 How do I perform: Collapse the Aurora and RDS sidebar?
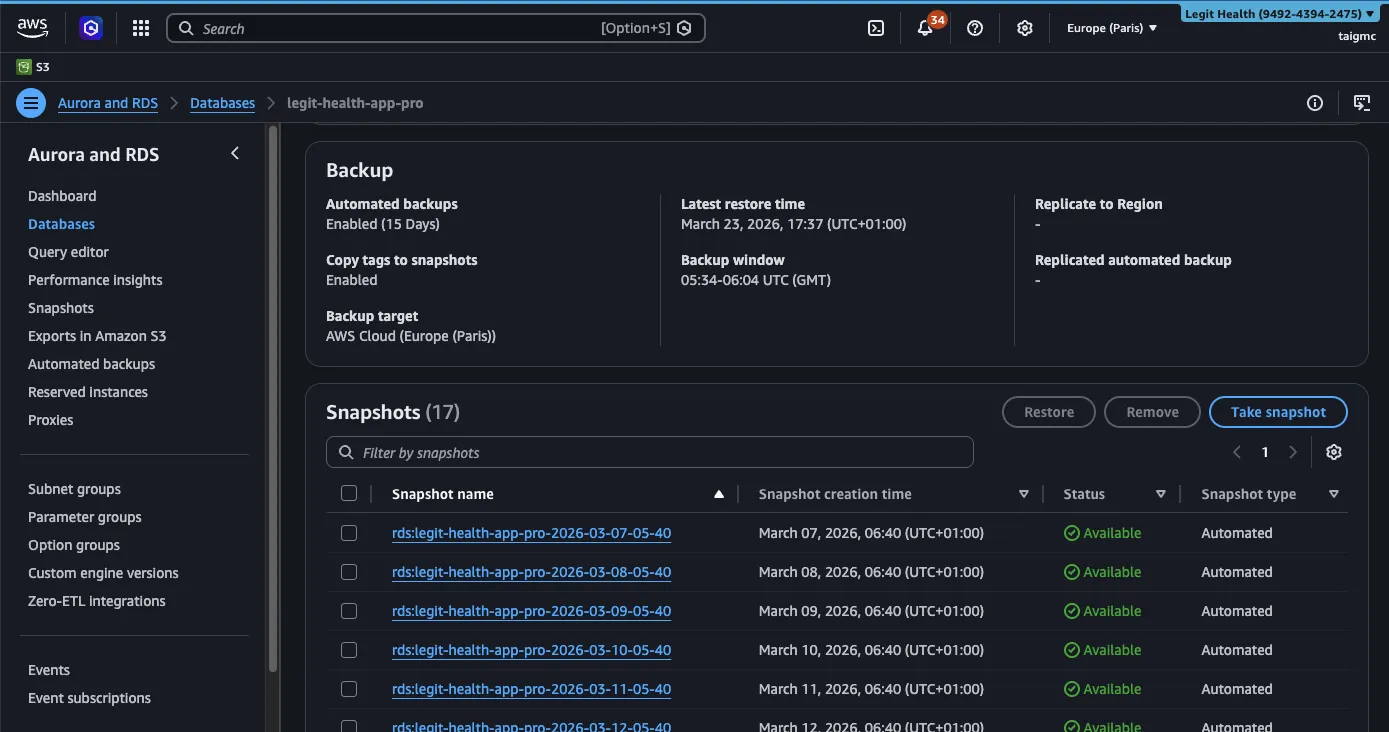coord(234,153)
